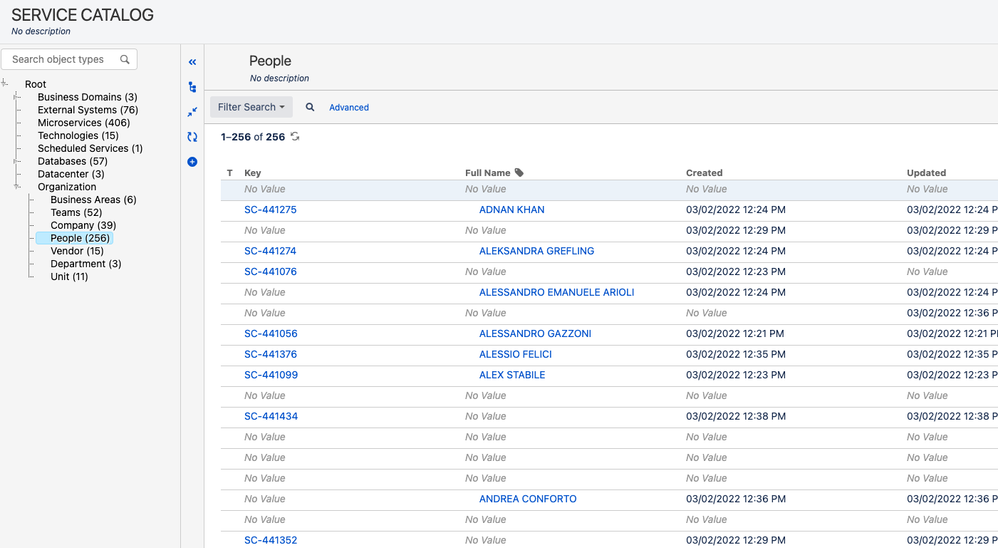Click created date 03/02/2022 12:38 PM

[x=736, y=416]
